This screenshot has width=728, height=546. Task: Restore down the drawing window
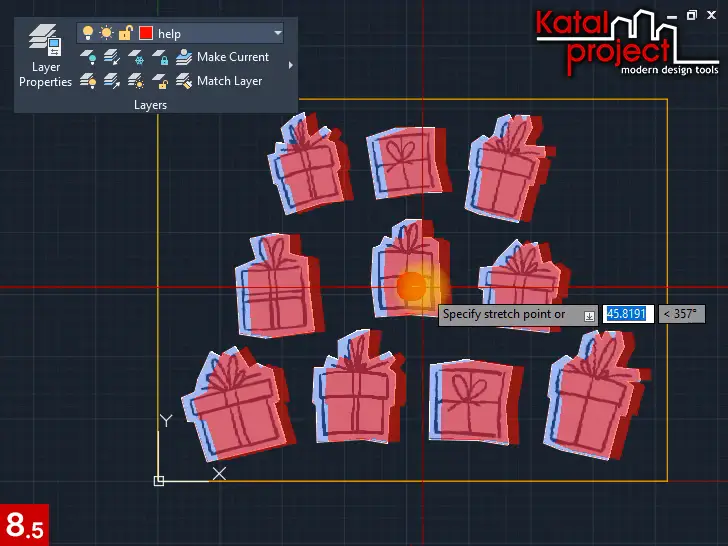point(692,15)
